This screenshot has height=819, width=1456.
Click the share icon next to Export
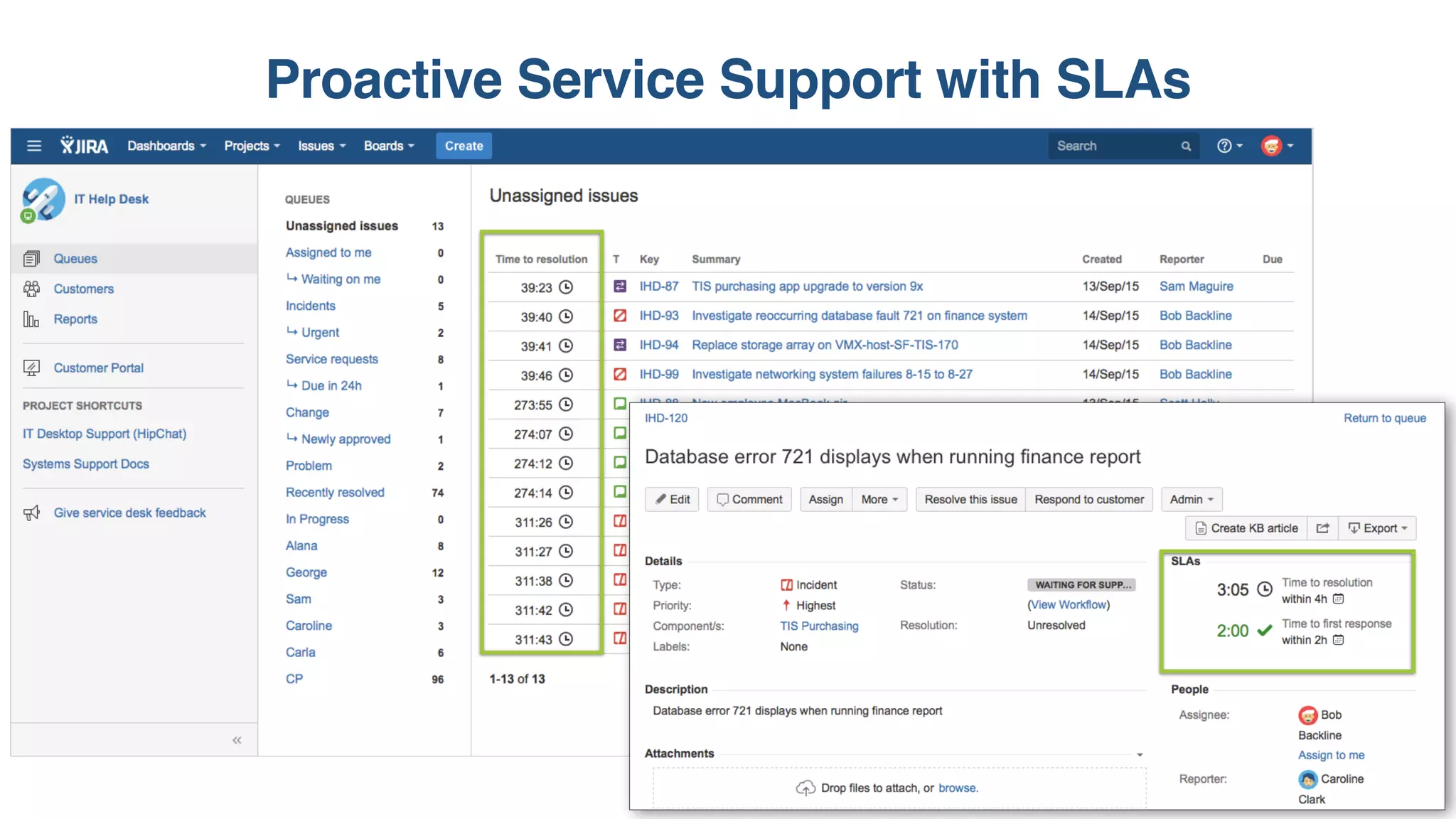[x=1322, y=528]
